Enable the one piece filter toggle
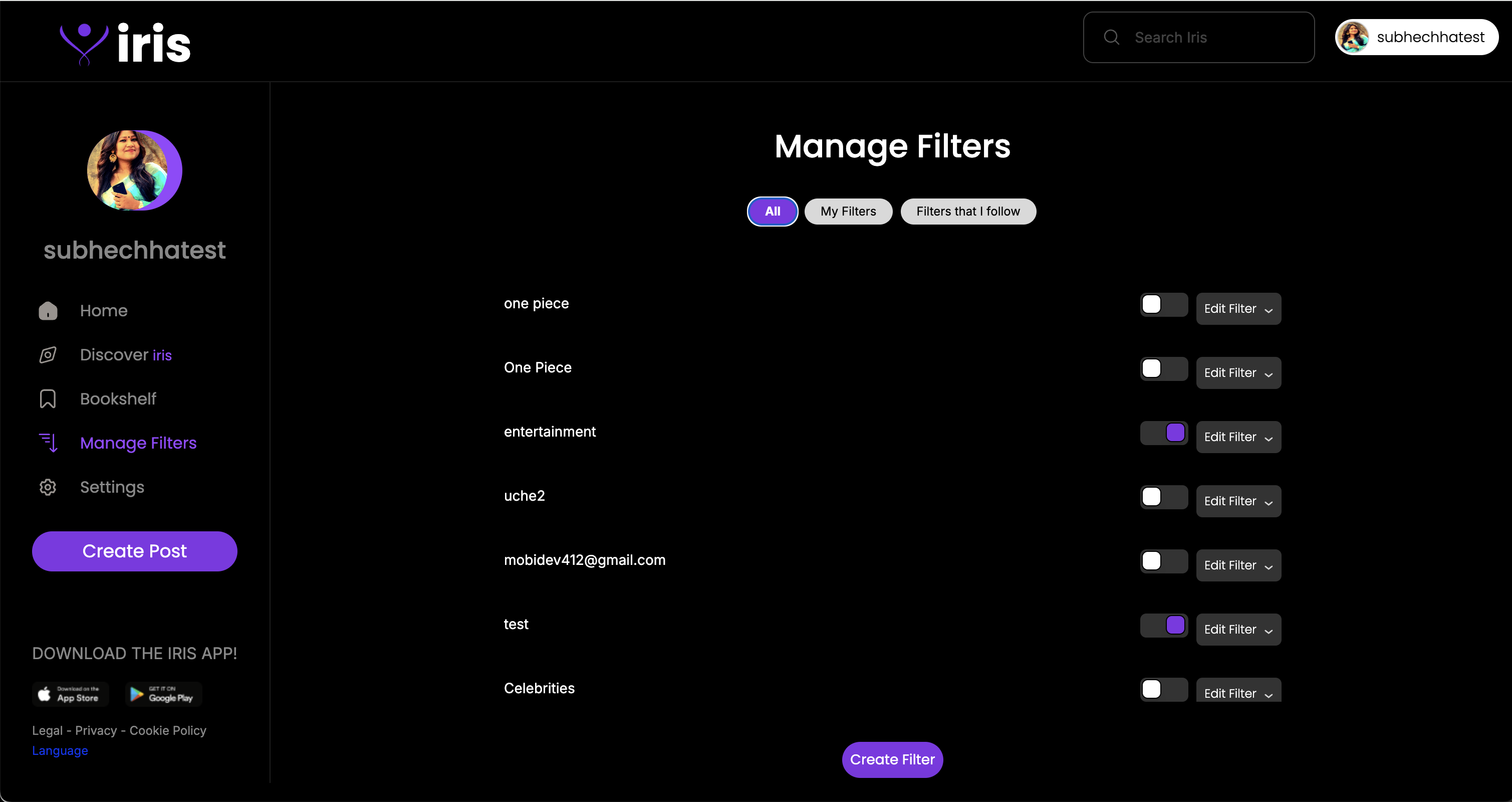1512x802 pixels. pos(1163,305)
